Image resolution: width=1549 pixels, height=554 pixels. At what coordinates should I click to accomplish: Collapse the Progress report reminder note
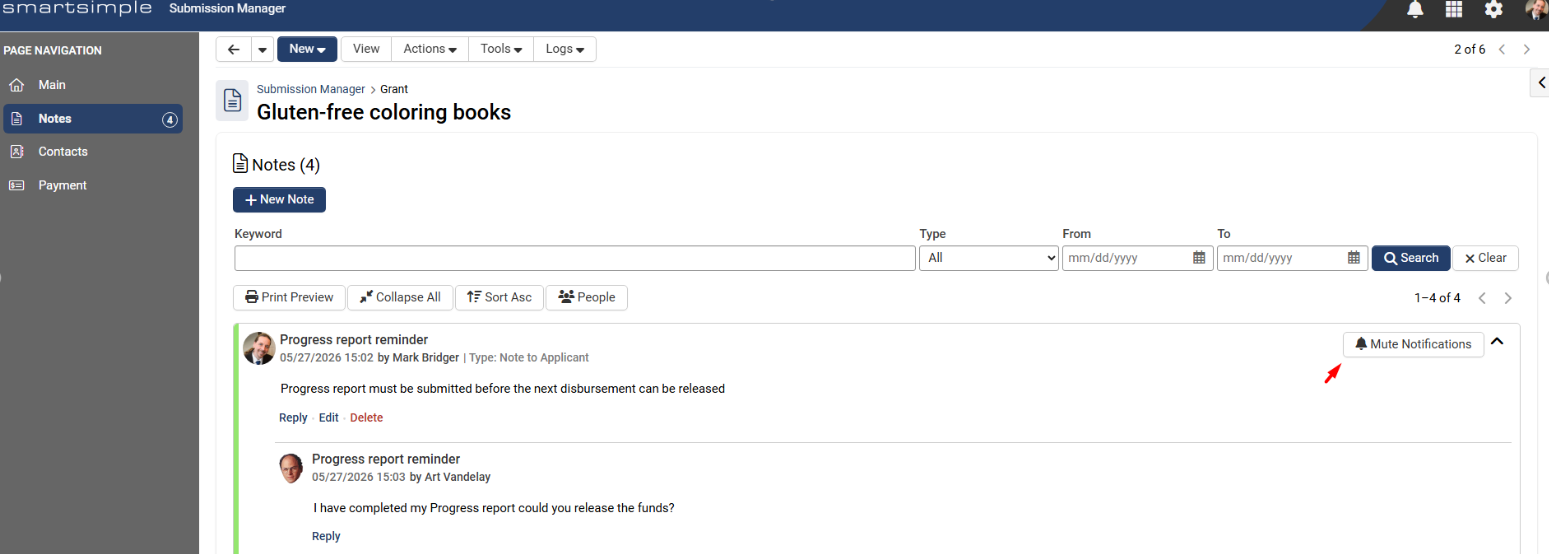coord(1497,342)
